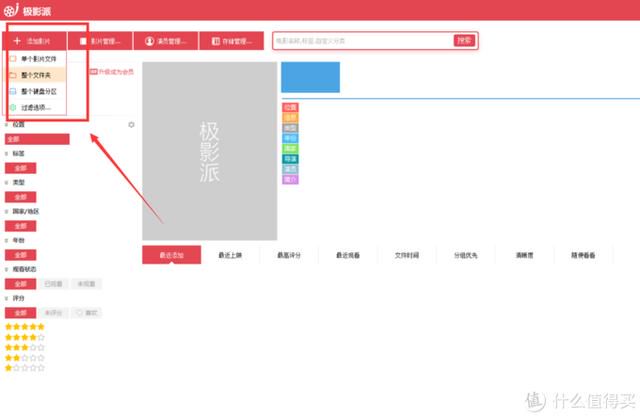640x417 pixels.
Task: Toggle the heart 喜欢 favorite filter
Action: [87, 313]
